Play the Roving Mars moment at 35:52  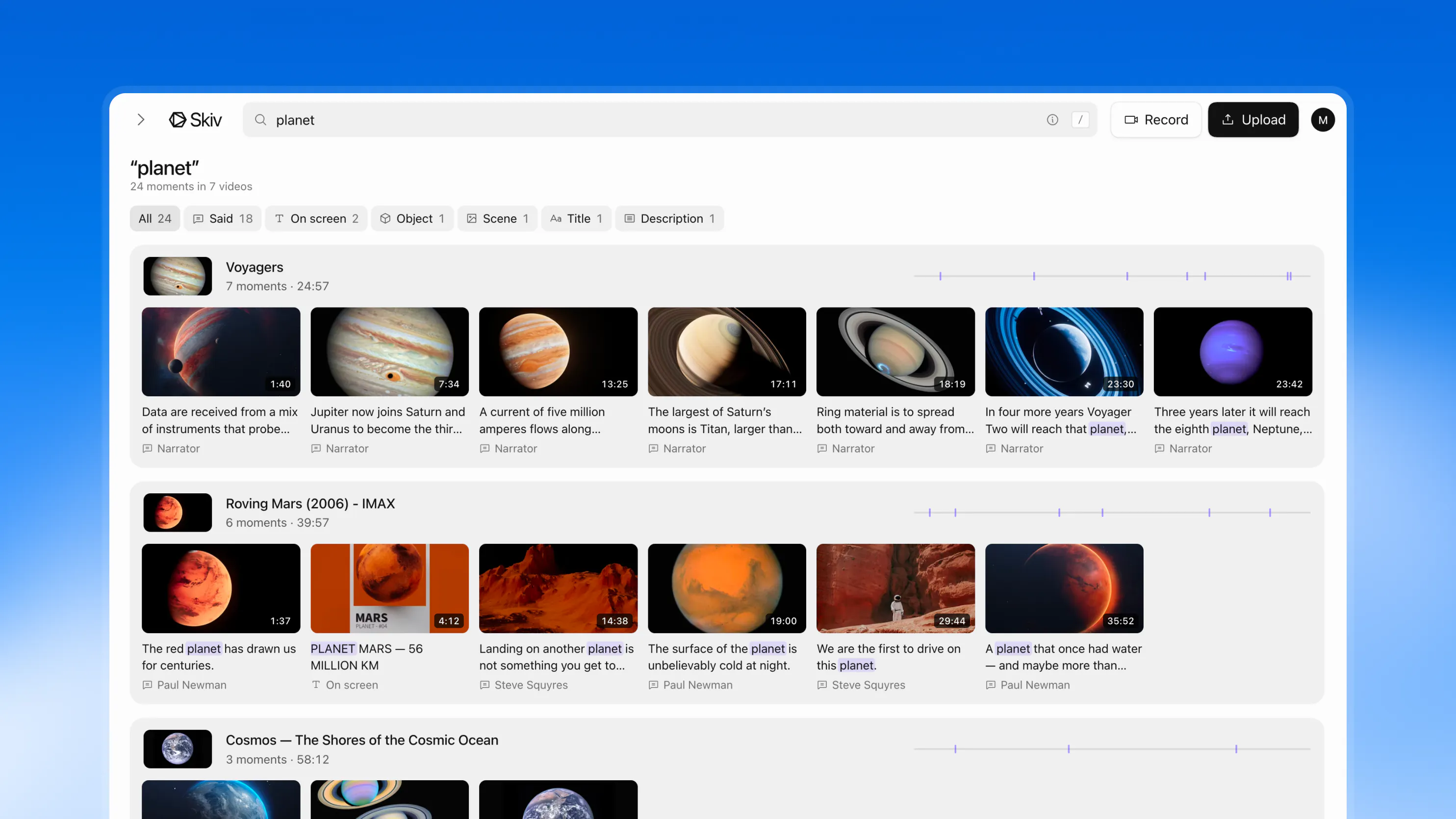coord(1064,589)
